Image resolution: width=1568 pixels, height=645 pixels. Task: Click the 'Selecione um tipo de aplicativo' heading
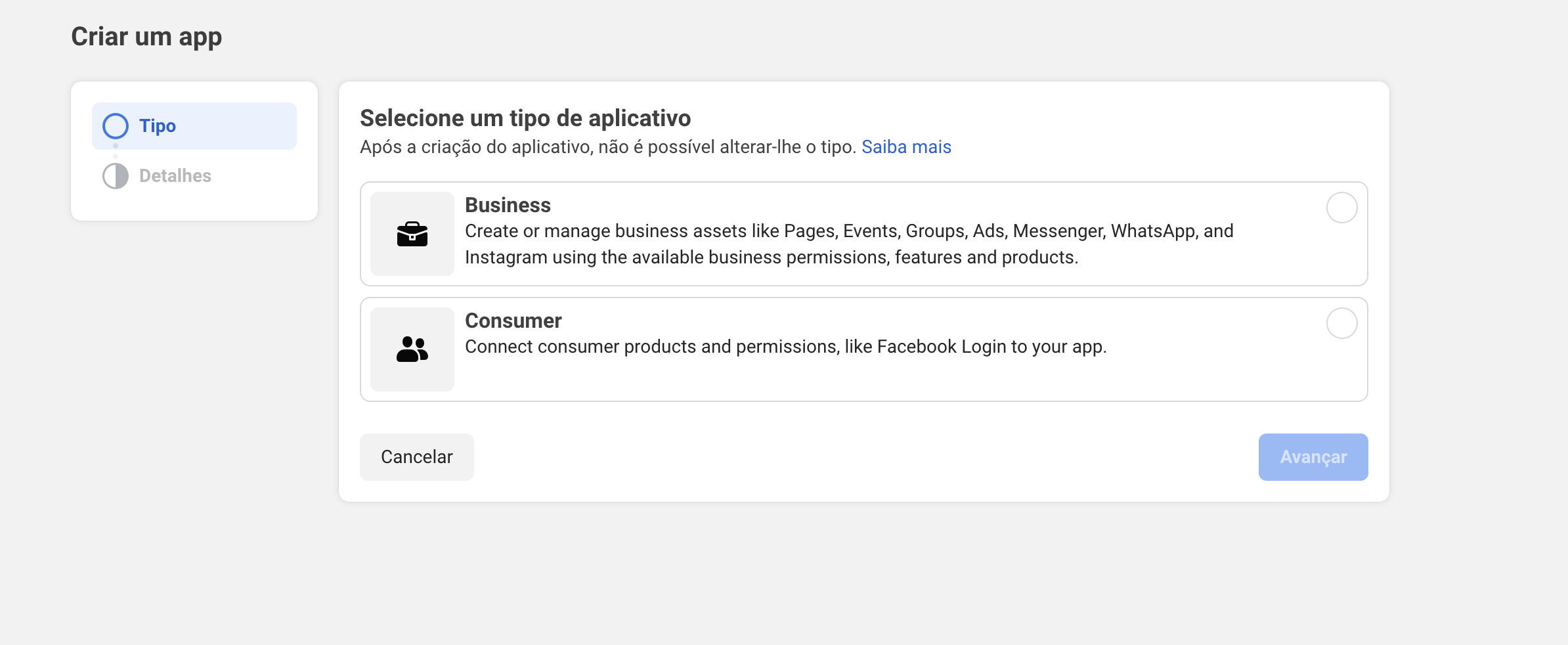coord(525,118)
